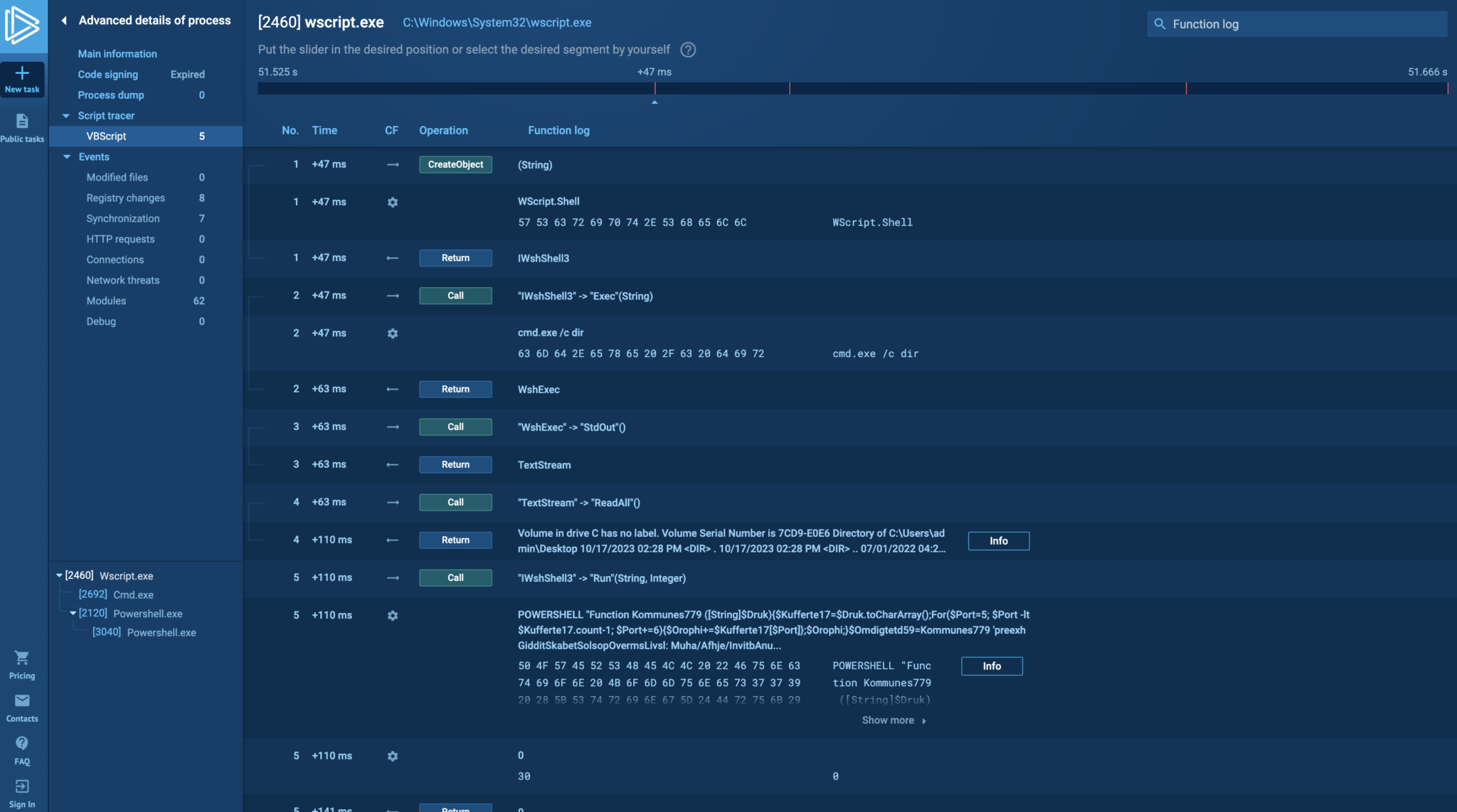The image size is (1457, 812).
Task: Click the back arrow beside Advanced details
Action: 64,21
